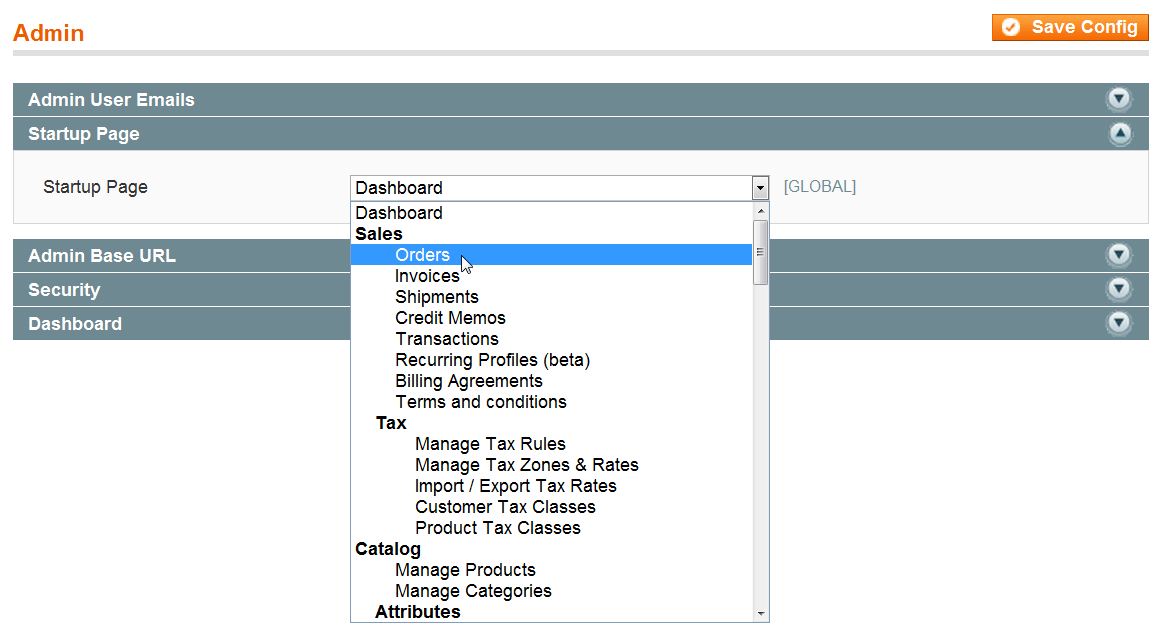Collapse the Startup Page section arrow
1160x633 pixels.
[x=1119, y=134]
